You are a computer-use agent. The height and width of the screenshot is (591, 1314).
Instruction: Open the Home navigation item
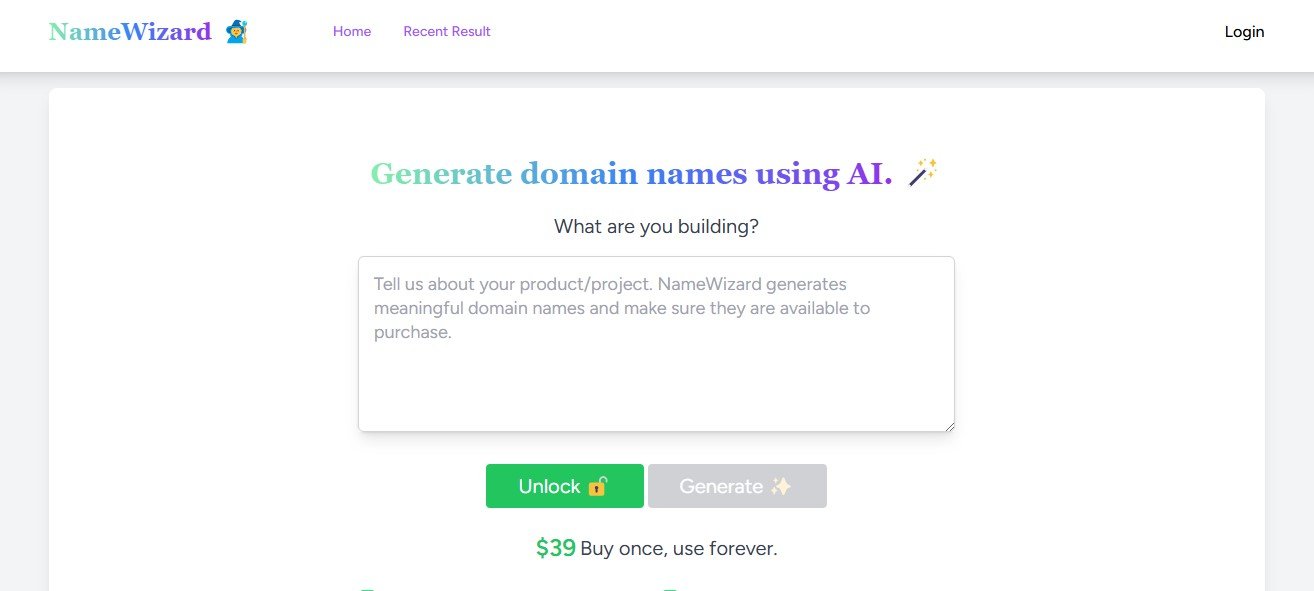[x=352, y=32]
